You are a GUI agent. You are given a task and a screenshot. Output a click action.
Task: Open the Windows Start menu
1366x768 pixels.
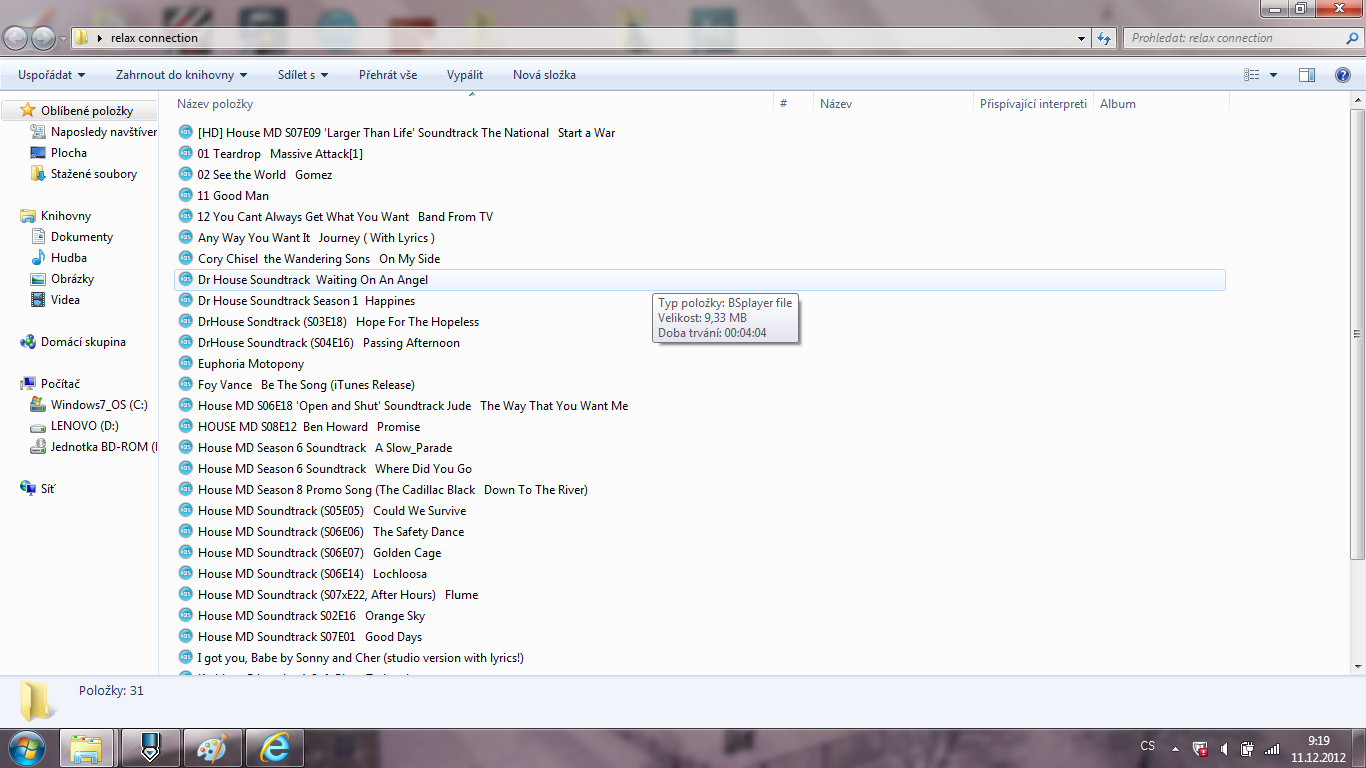(x=27, y=748)
